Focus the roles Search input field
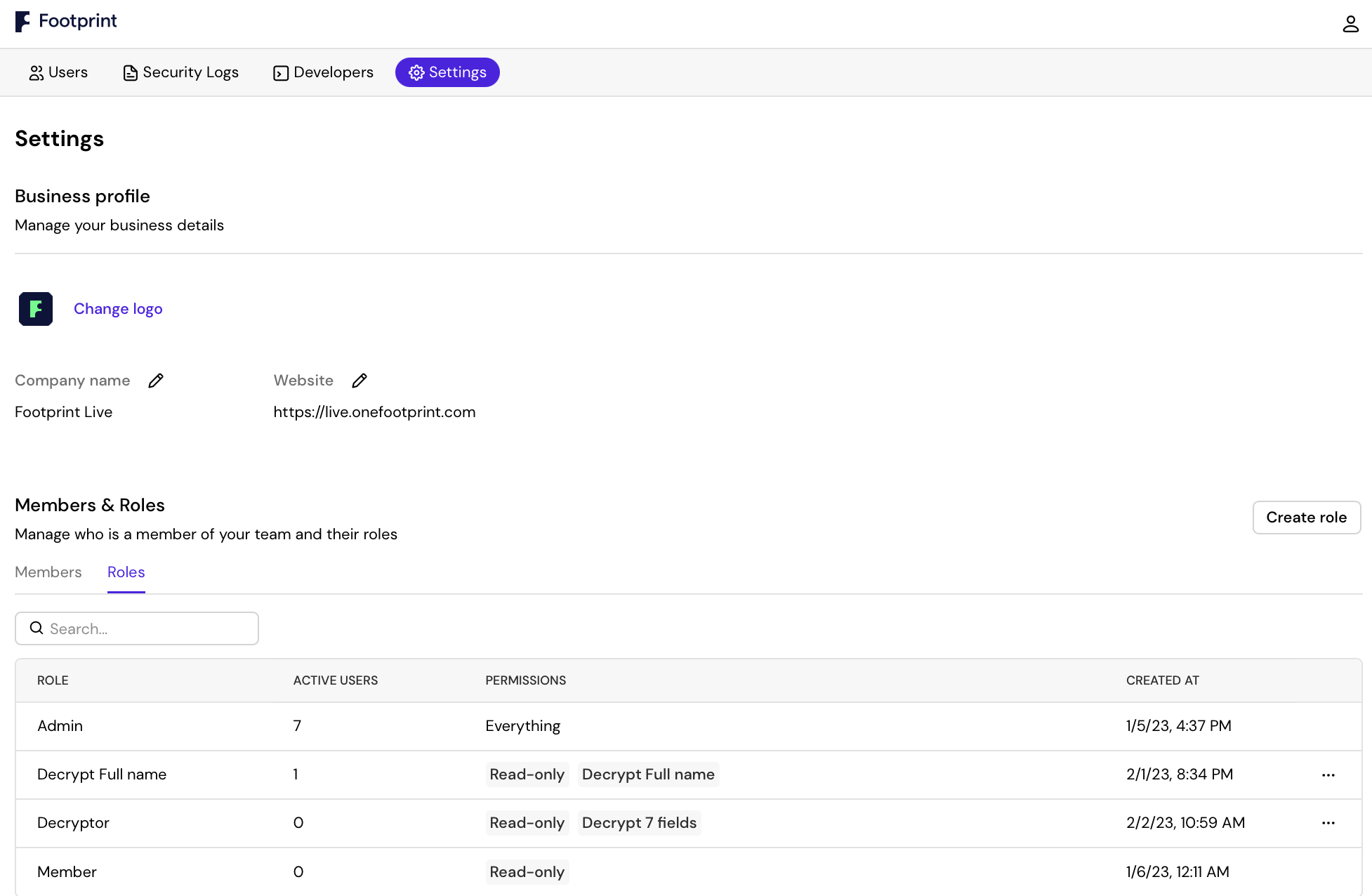This screenshot has width=1372, height=896. (x=147, y=628)
